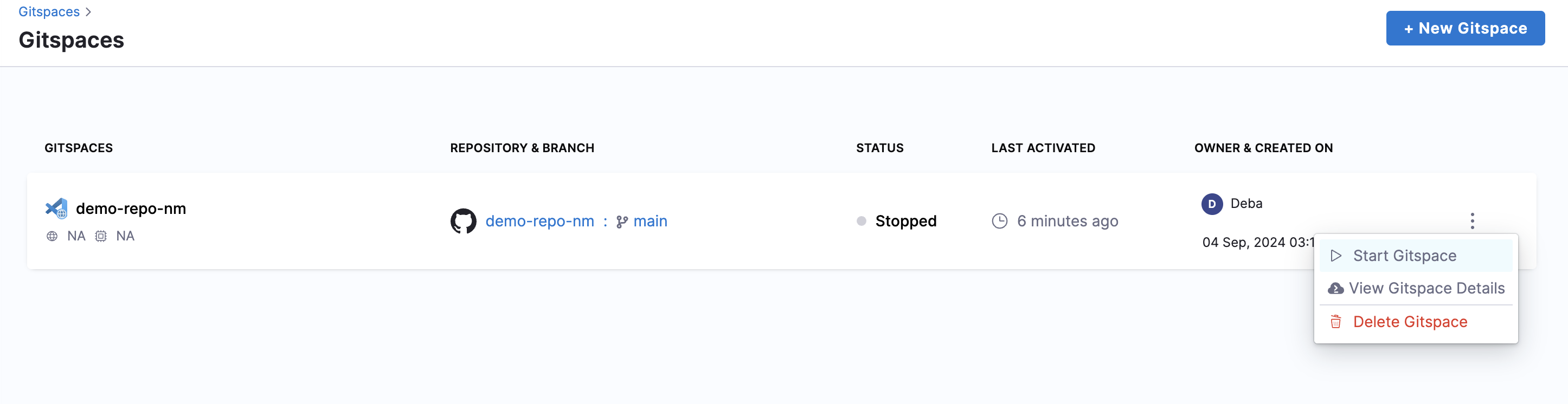Click the GitHub logo icon

[463, 221]
